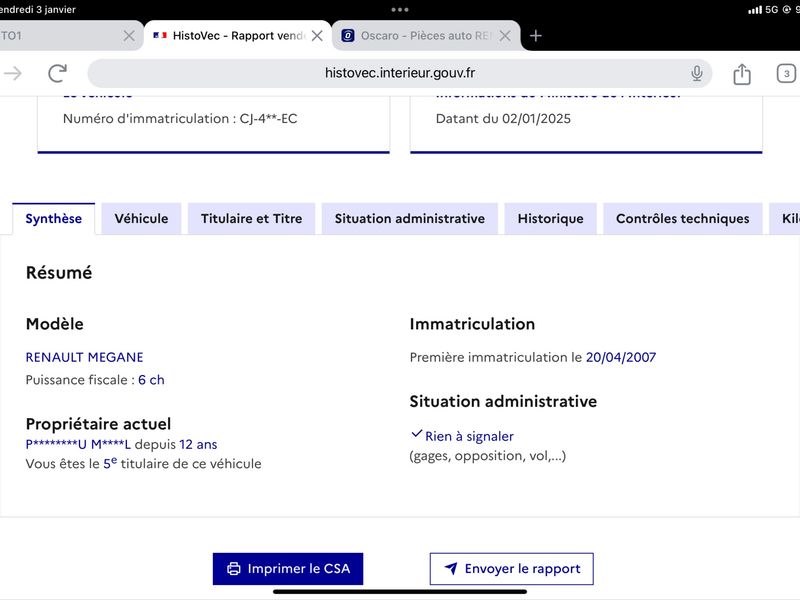Viewport: 800px width, 600px height.
Task: Show open tabs counter icon
Action: 786,73
